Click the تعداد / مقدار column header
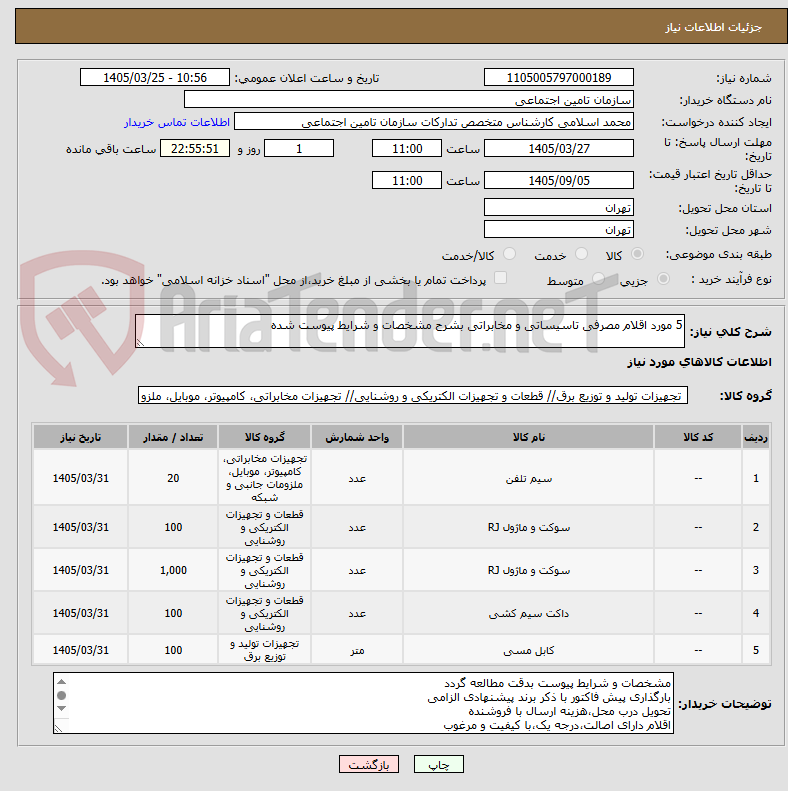 tap(173, 437)
